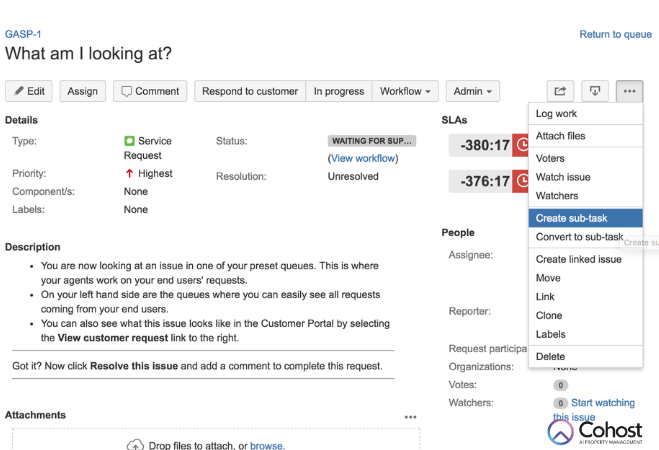Click the green Service Request type icon
This screenshot has width=659, height=450.
pos(129,141)
